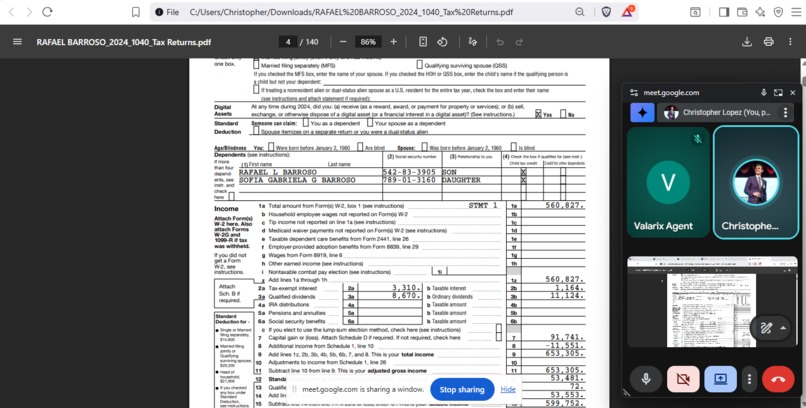Click the red leave call button

pos(778,379)
